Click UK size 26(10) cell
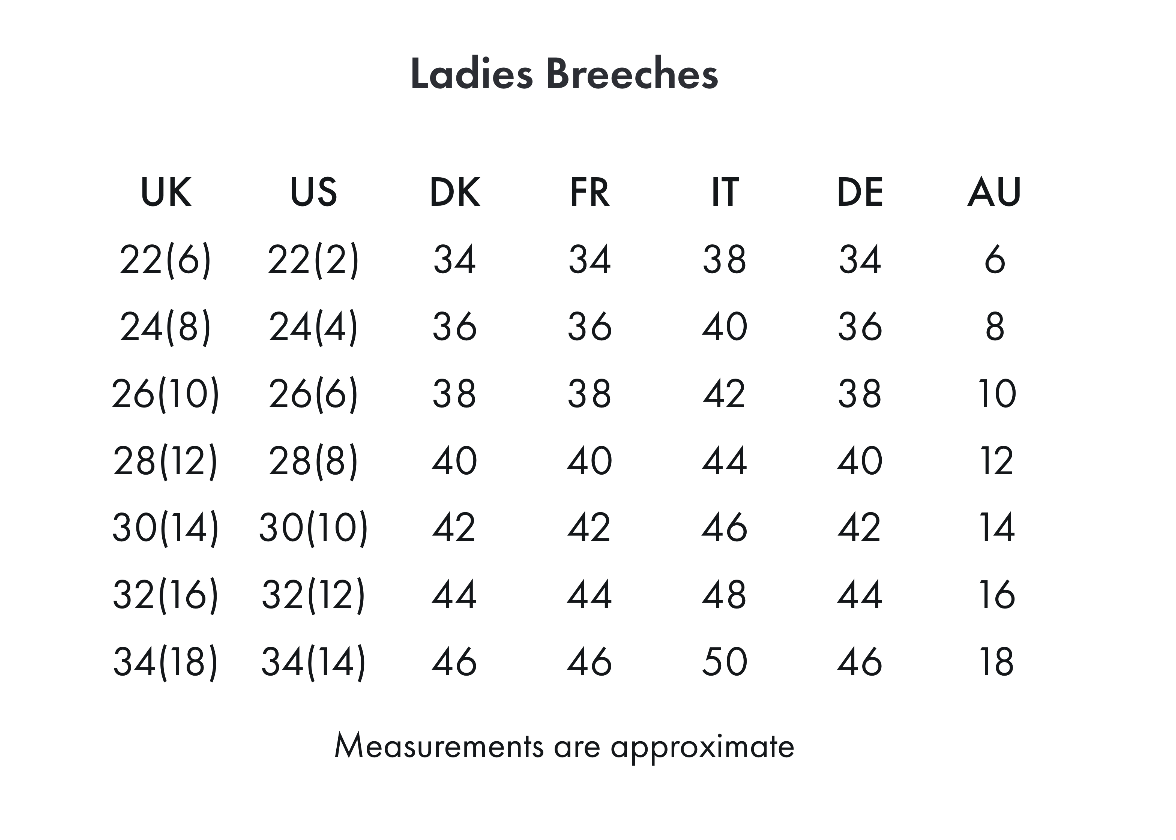The width and height of the screenshot is (1176, 840). 165,394
